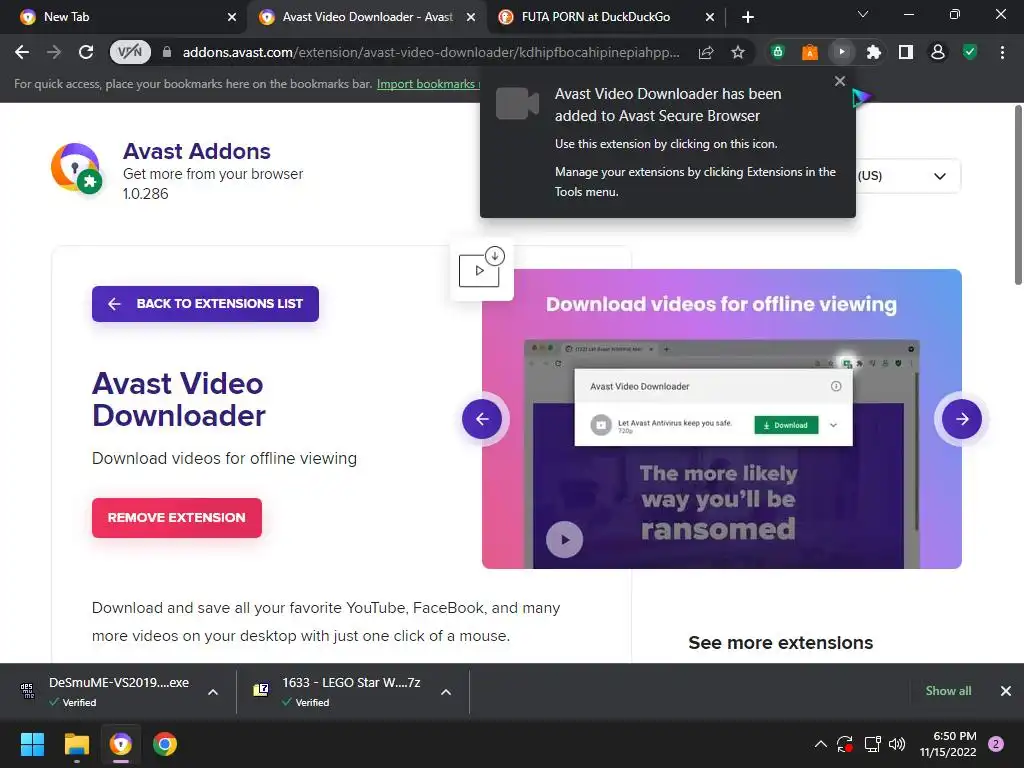Image resolution: width=1024 pixels, height=768 pixels.
Task: Open browser three-dot menu
Action: (x=1002, y=52)
